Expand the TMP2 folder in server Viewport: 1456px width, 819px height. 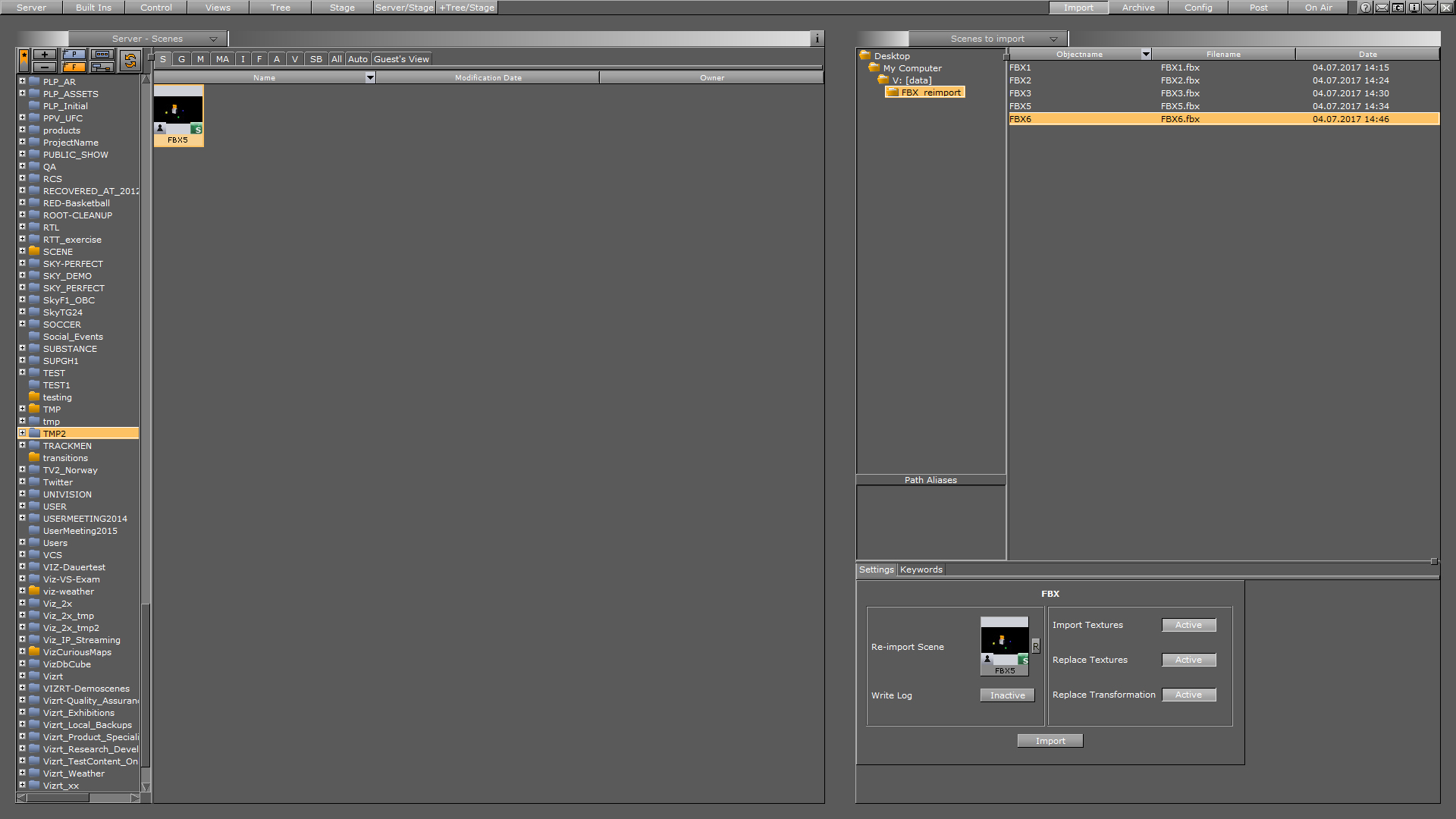point(22,433)
